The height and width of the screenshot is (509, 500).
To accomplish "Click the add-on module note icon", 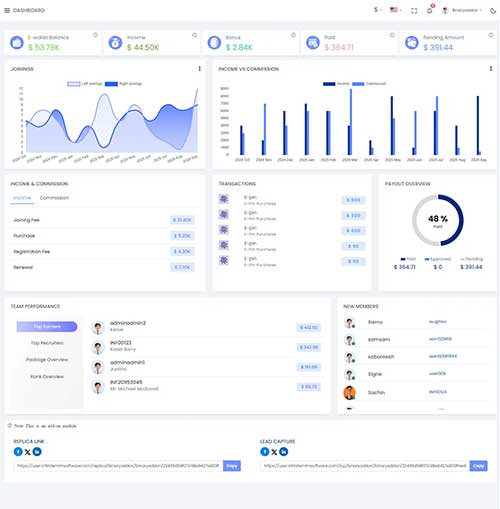I will [x=10, y=426].
